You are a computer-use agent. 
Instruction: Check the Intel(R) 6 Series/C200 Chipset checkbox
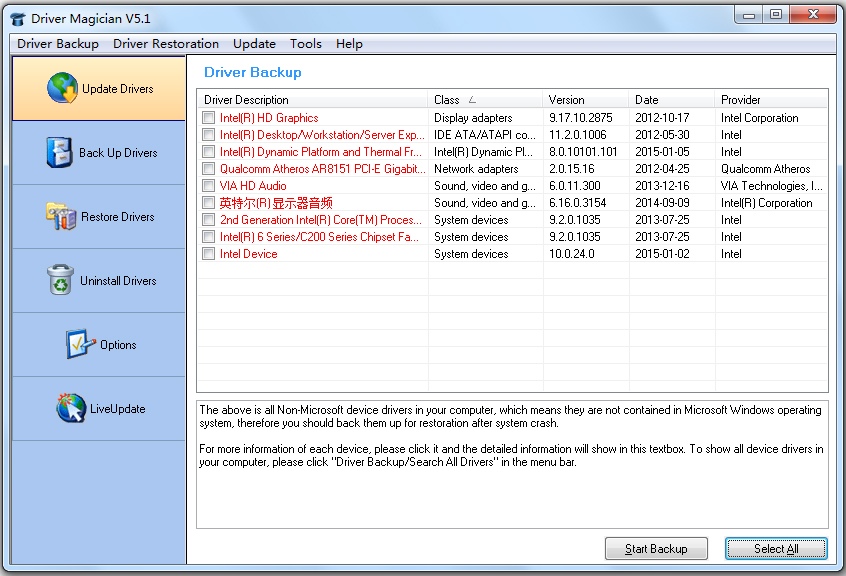[208, 236]
